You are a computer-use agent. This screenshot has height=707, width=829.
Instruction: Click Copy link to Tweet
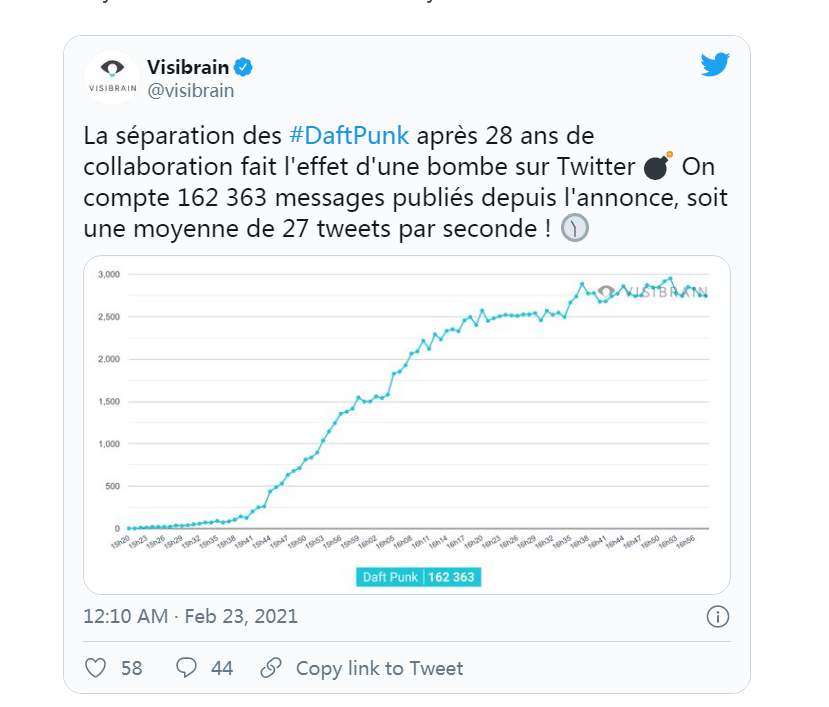(379, 668)
